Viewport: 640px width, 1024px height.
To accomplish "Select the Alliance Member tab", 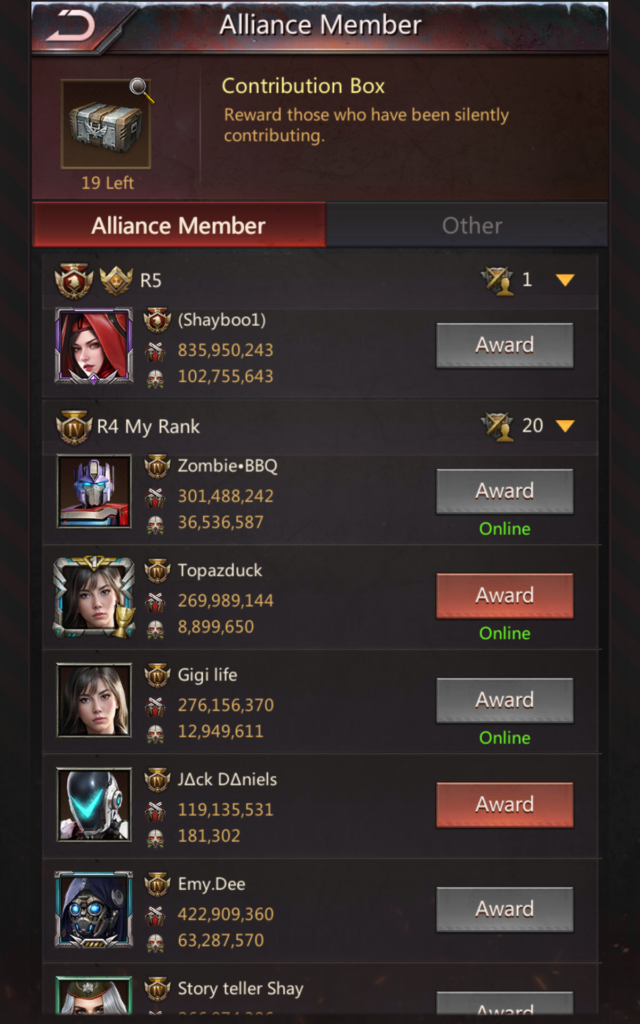I will click(179, 225).
